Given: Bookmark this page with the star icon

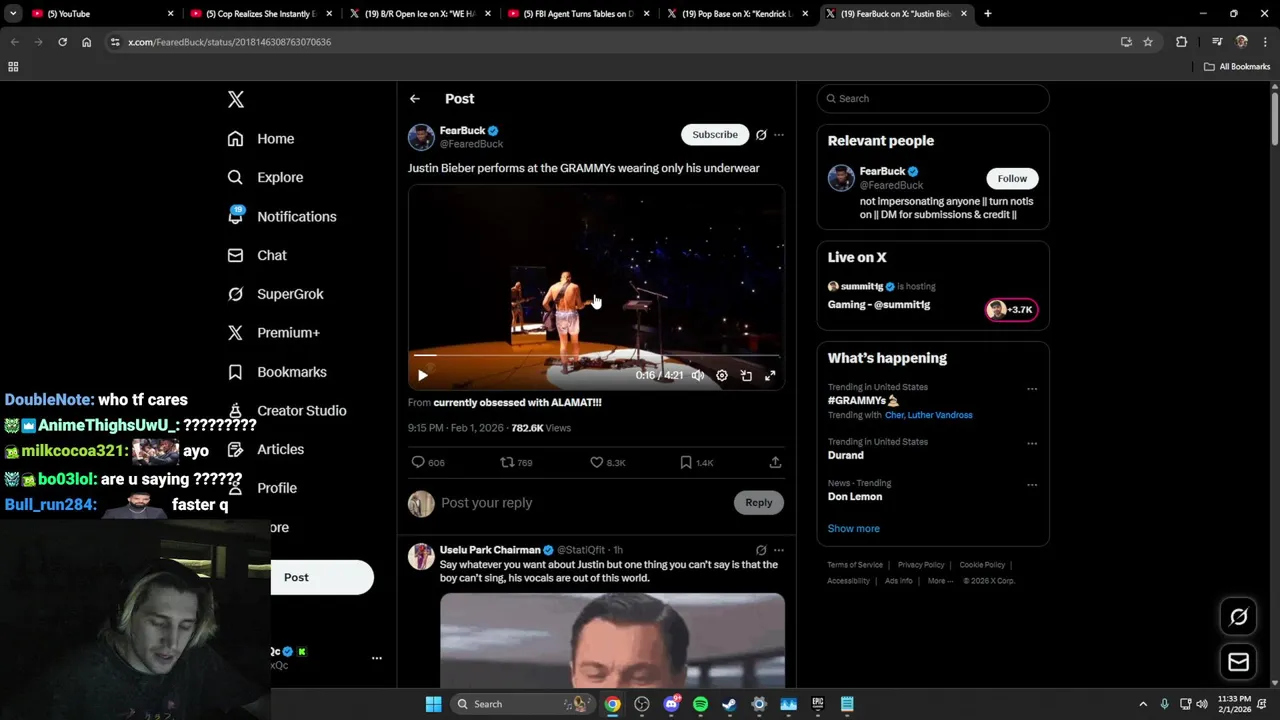Looking at the screenshot, I should (x=1148, y=42).
